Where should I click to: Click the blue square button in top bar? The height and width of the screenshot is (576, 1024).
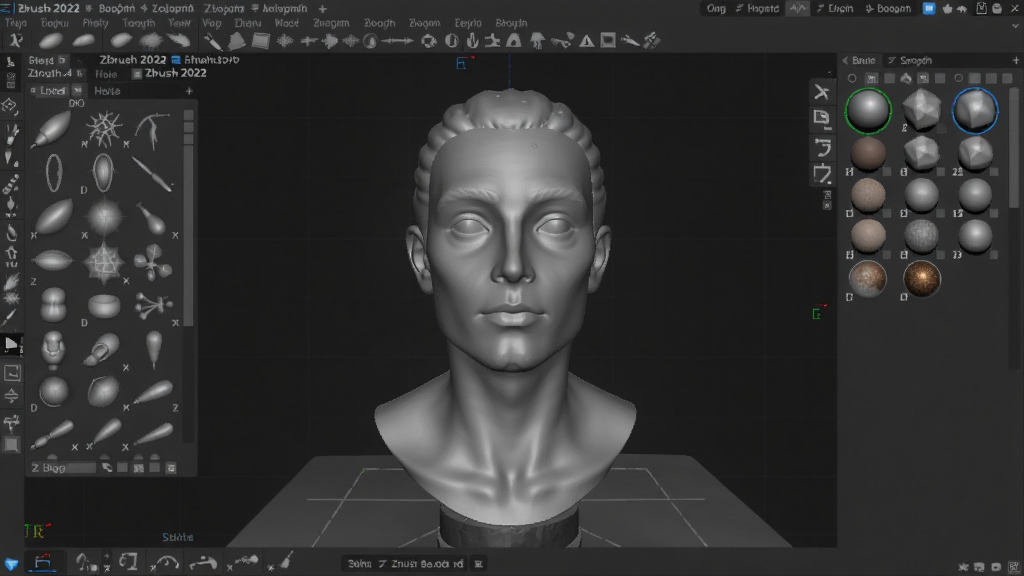[x=929, y=8]
